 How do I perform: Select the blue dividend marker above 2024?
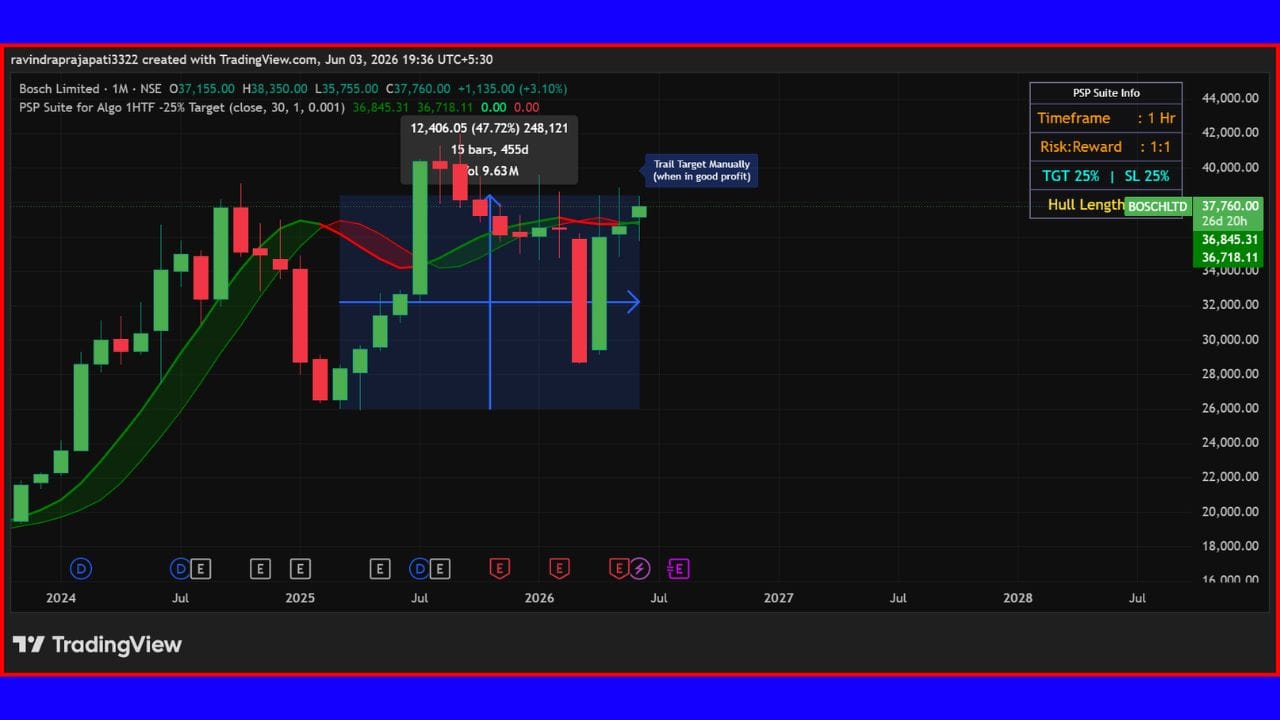pyautogui.click(x=81, y=569)
